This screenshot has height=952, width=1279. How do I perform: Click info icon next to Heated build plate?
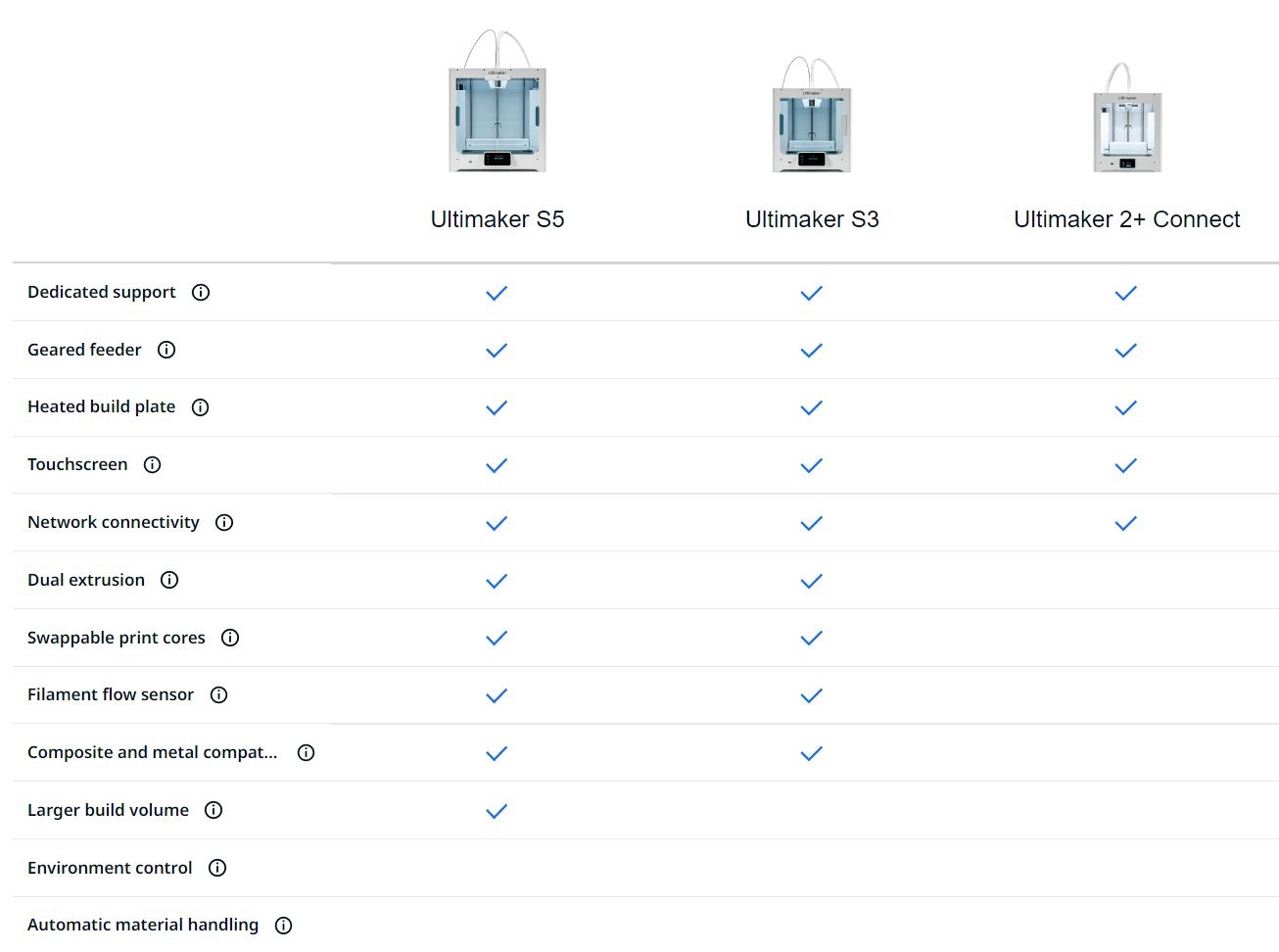point(200,407)
